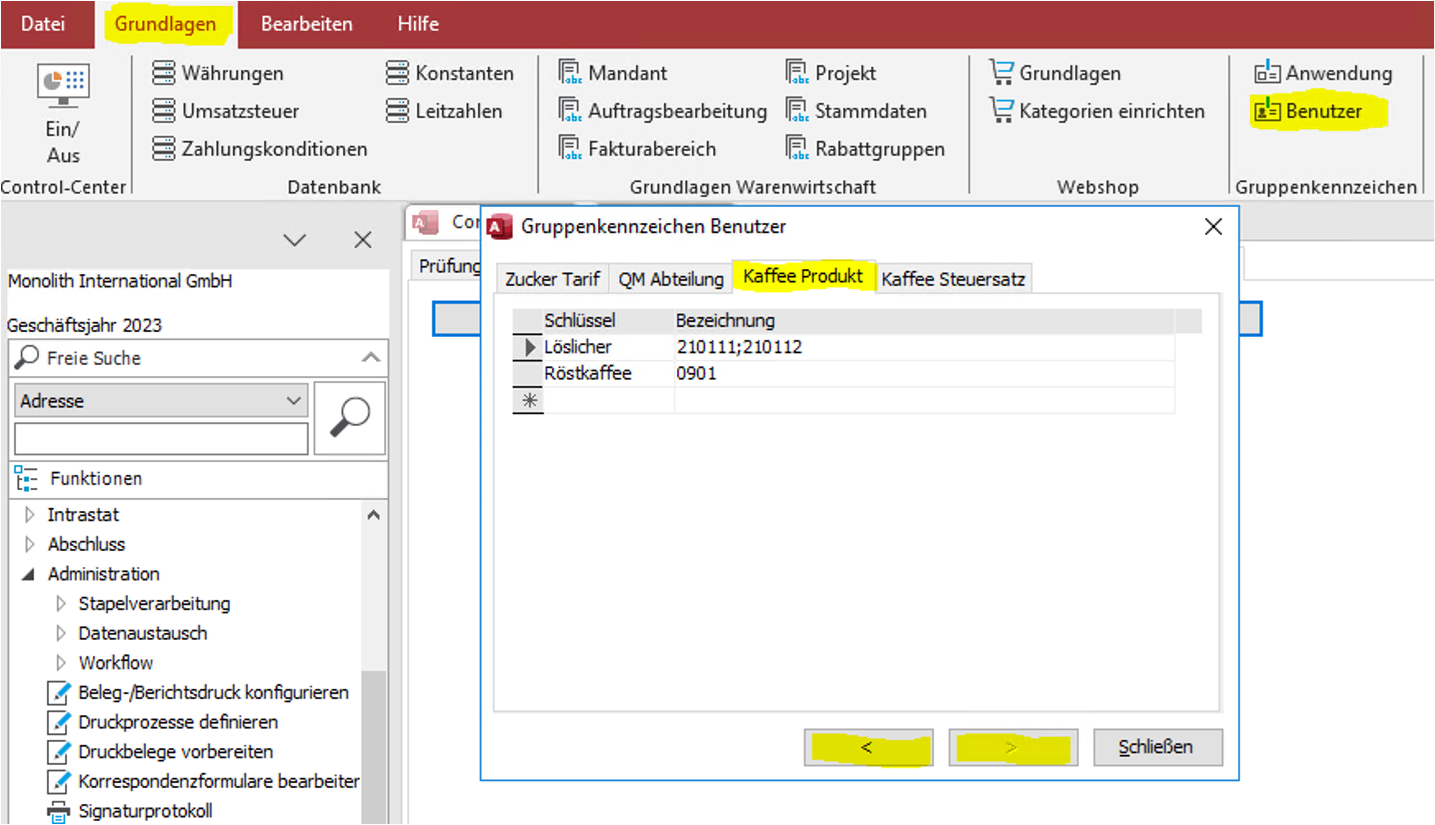
Task: Open the Umsatzsteuer database table
Action: point(226,111)
